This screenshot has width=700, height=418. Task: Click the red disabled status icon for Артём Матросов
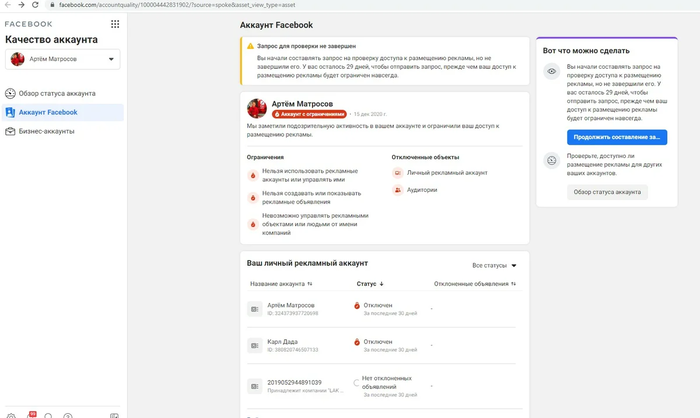pyautogui.click(x=356, y=305)
